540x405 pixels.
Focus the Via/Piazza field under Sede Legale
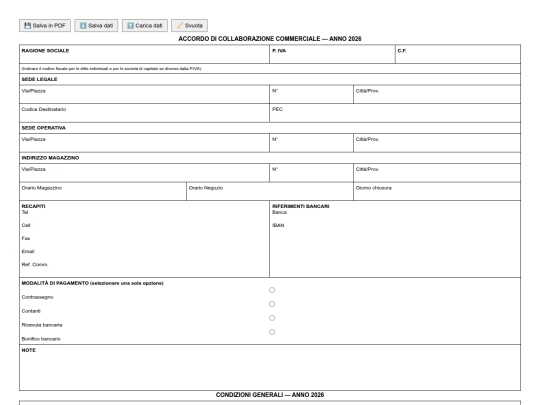(x=144, y=94)
